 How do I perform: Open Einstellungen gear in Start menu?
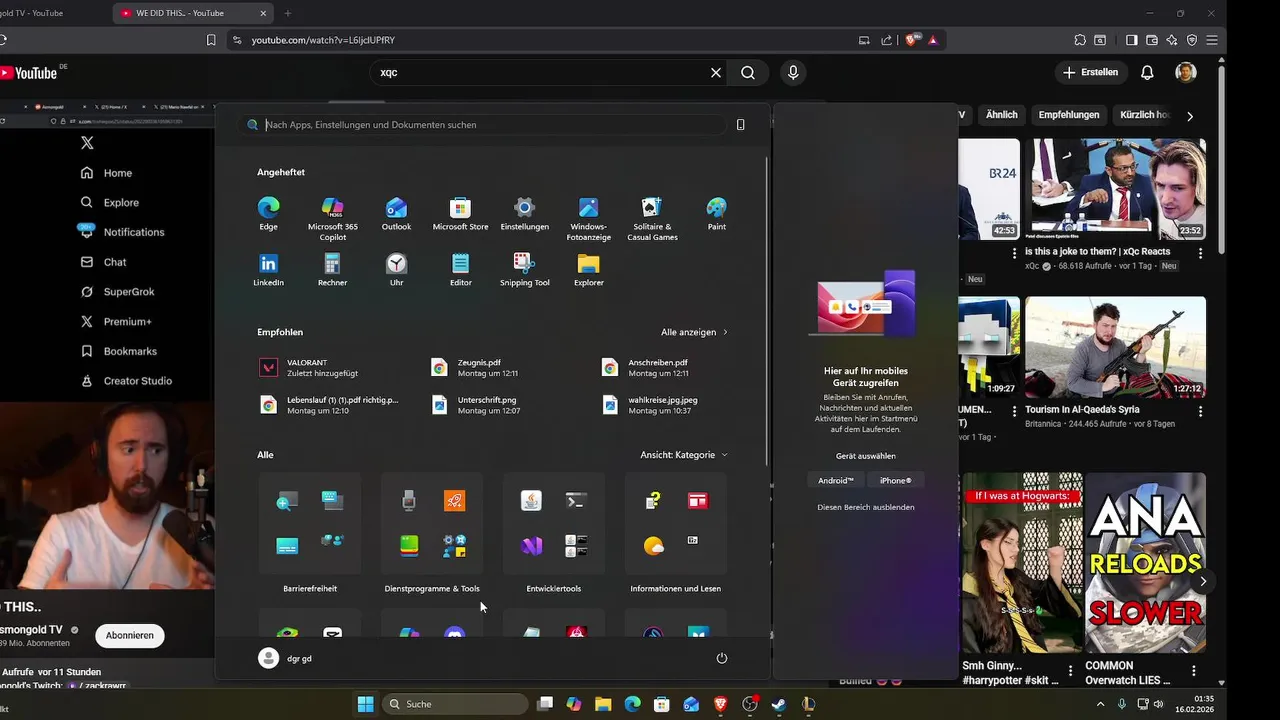[524, 213]
